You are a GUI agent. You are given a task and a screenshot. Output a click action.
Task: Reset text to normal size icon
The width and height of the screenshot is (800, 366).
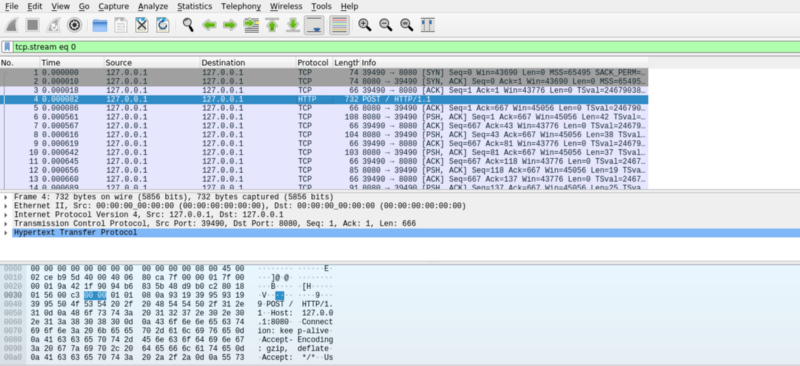[x=406, y=25]
